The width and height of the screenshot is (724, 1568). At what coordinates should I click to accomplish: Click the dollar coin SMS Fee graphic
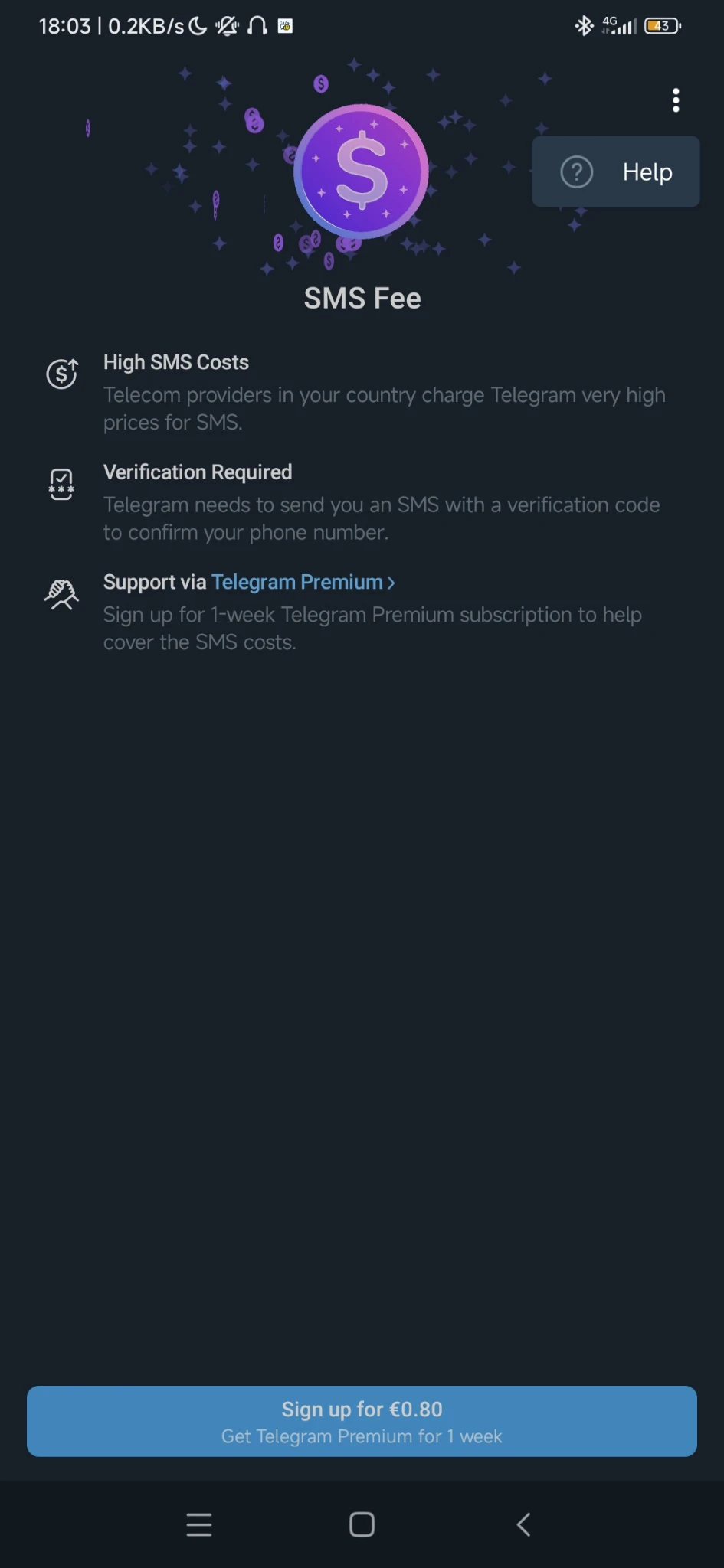click(361, 170)
